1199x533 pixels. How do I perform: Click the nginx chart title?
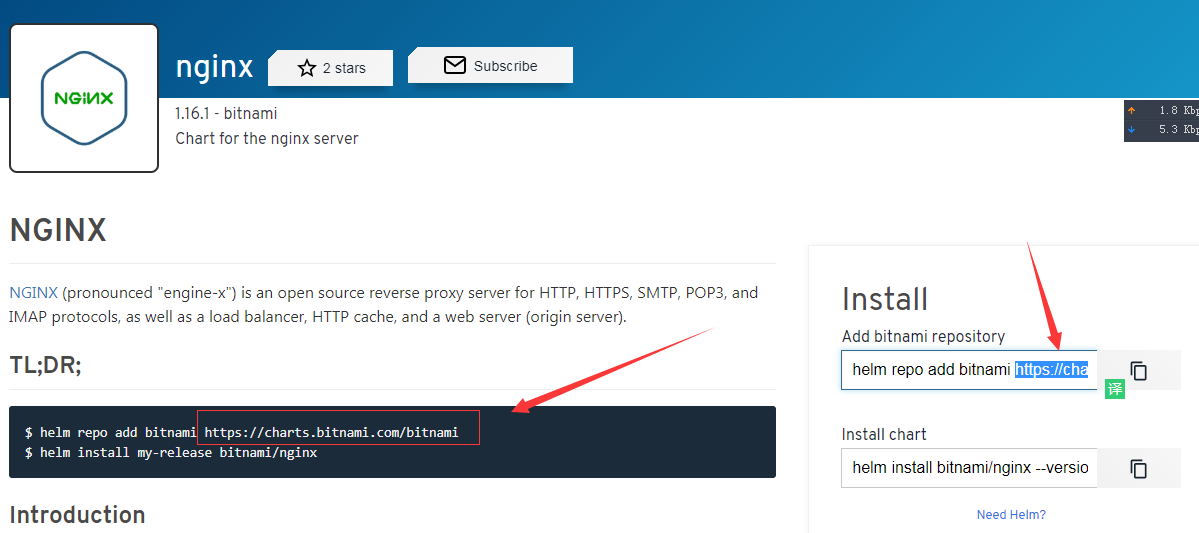point(214,67)
